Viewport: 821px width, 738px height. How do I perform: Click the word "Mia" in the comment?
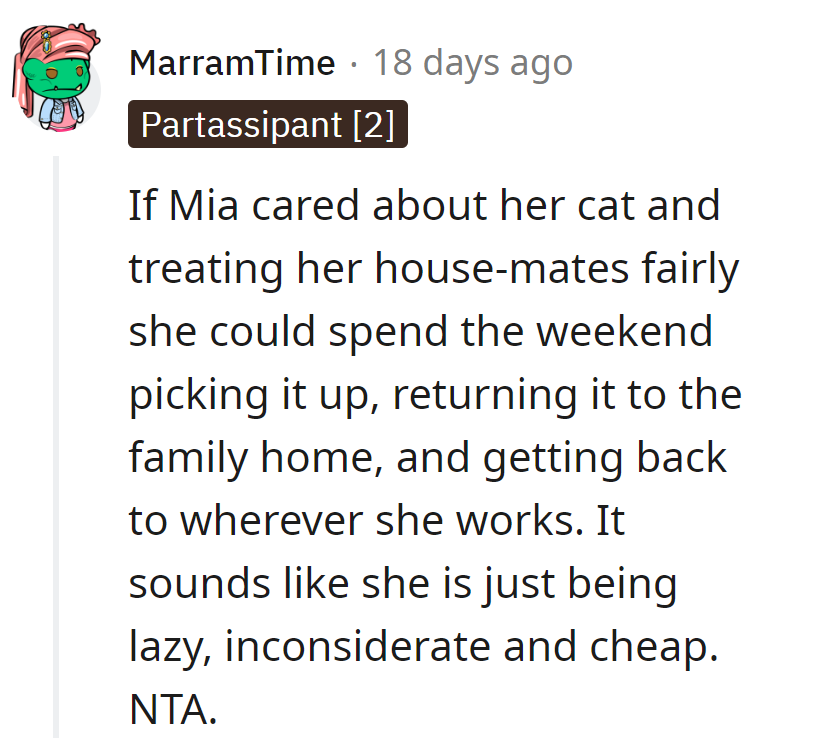click(198, 207)
